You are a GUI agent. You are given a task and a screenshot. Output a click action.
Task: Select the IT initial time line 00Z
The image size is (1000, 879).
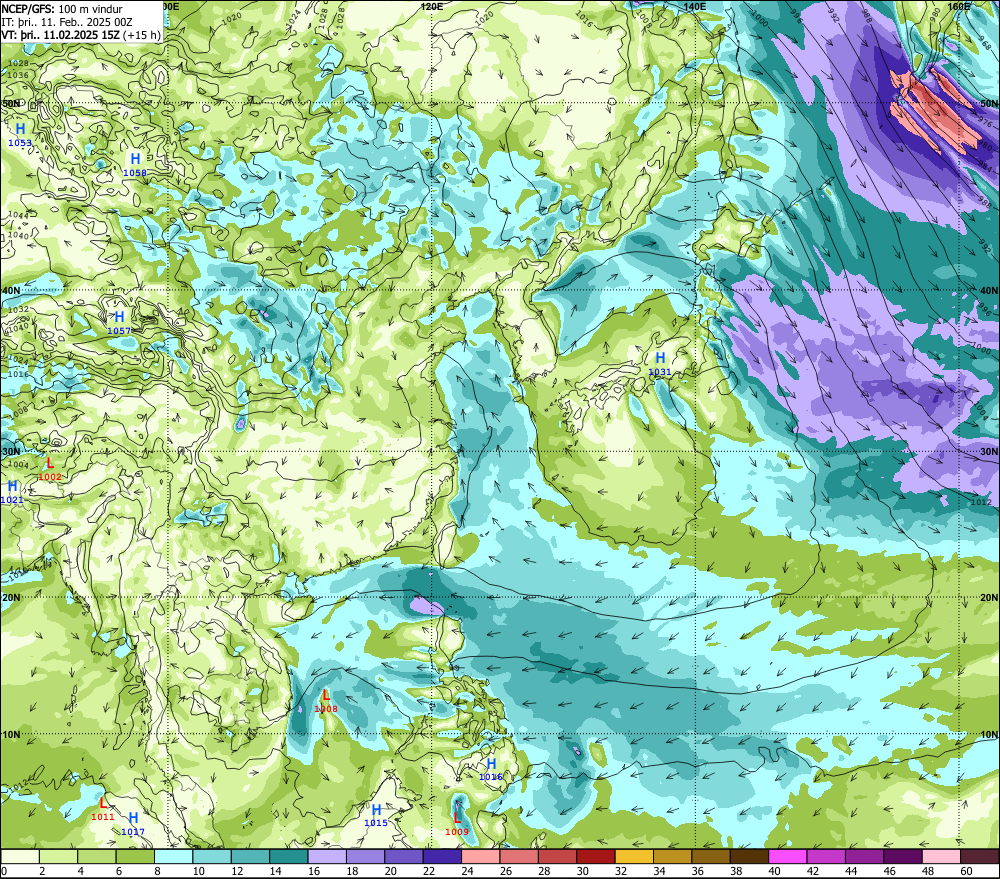67,22
